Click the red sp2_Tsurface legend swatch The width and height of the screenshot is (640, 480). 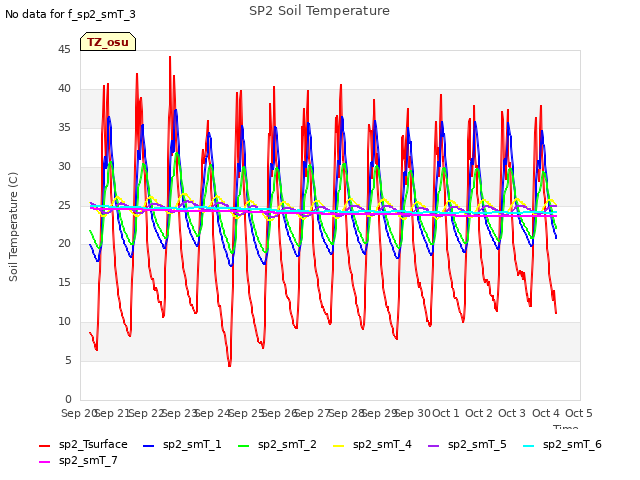click(44, 446)
